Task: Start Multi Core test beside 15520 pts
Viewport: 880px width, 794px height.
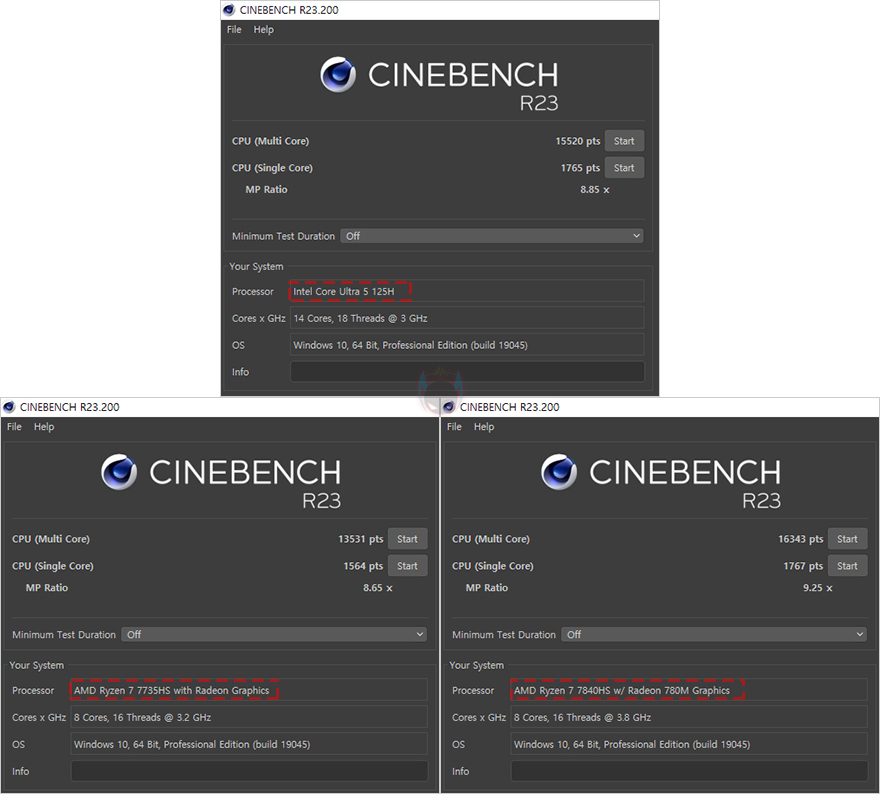Action: pos(624,141)
